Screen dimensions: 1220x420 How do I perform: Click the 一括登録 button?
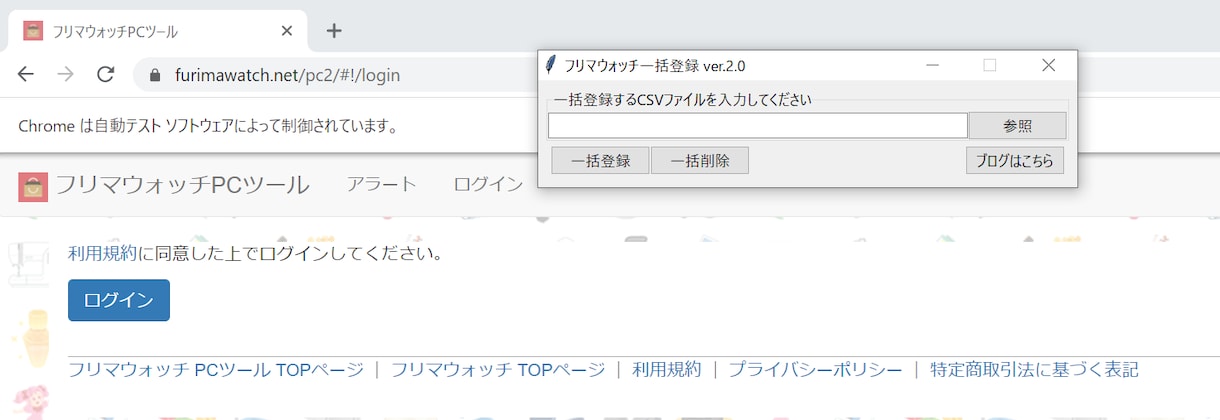tap(601, 160)
